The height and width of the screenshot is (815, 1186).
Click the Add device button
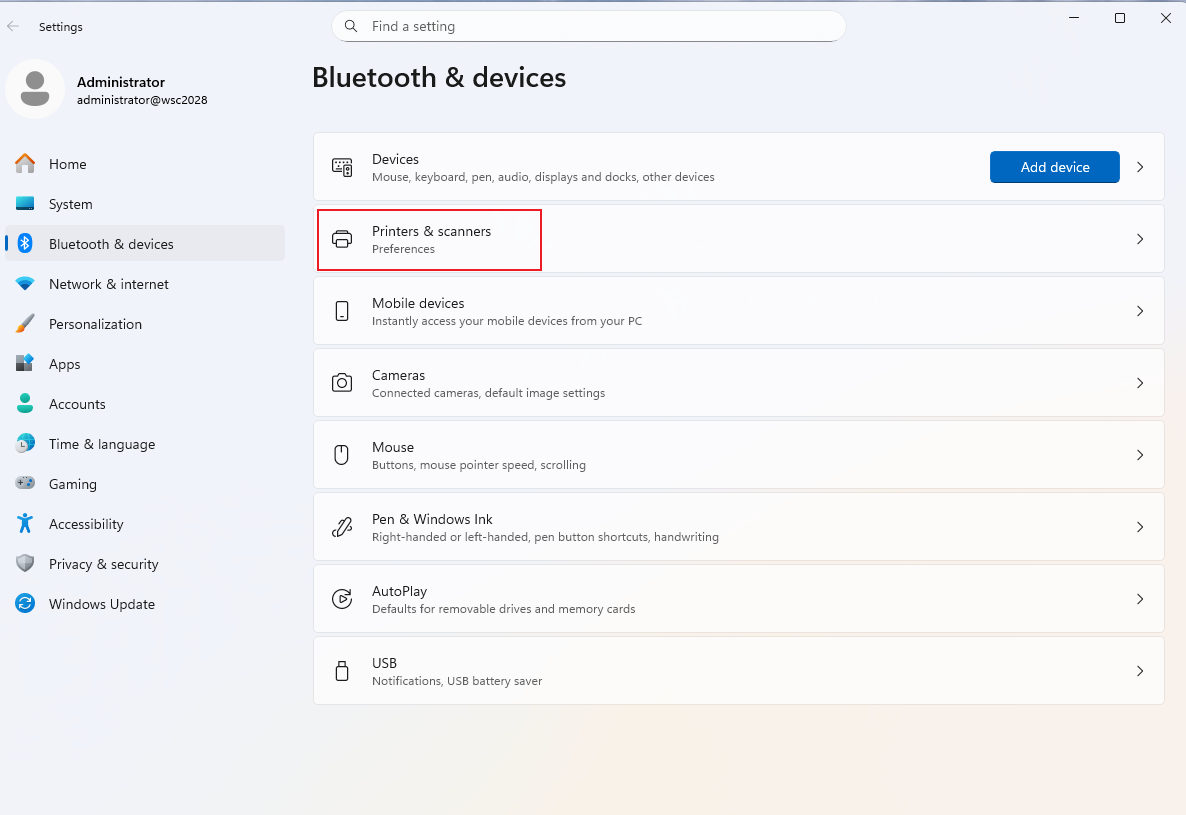[x=1054, y=167]
